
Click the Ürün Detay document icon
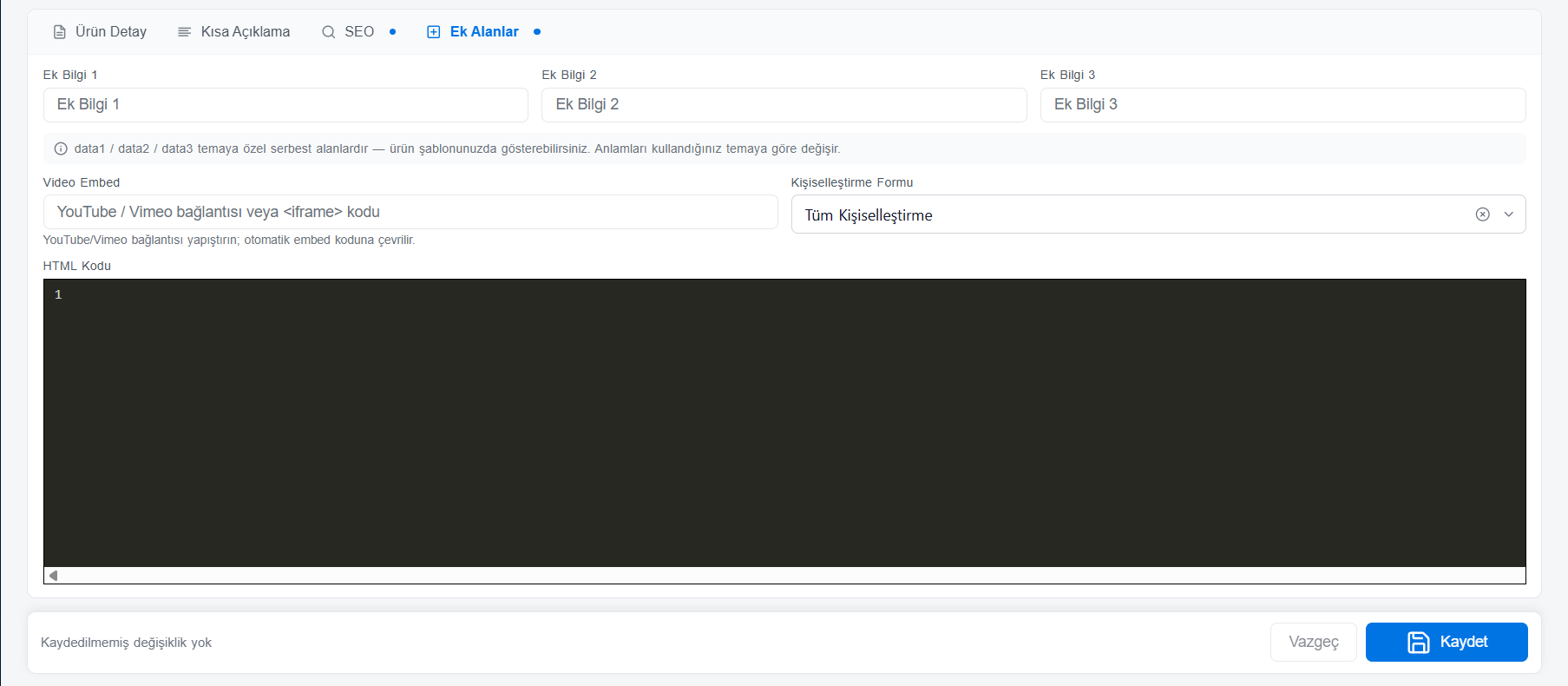[x=60, y=32]
